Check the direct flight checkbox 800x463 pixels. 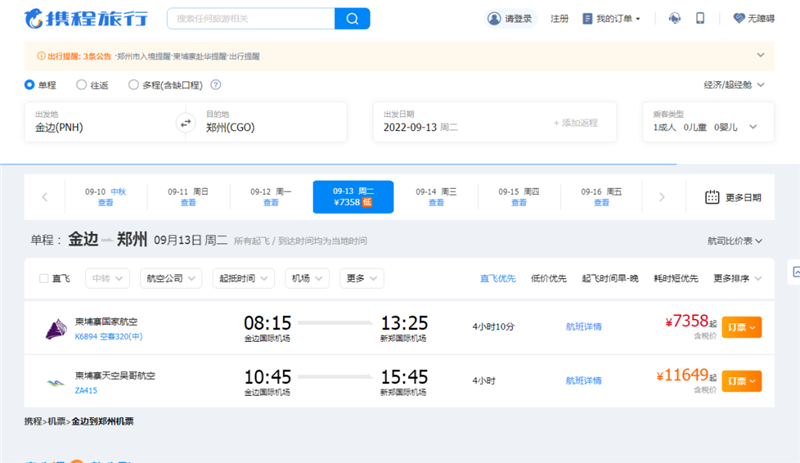pos(44,278)
